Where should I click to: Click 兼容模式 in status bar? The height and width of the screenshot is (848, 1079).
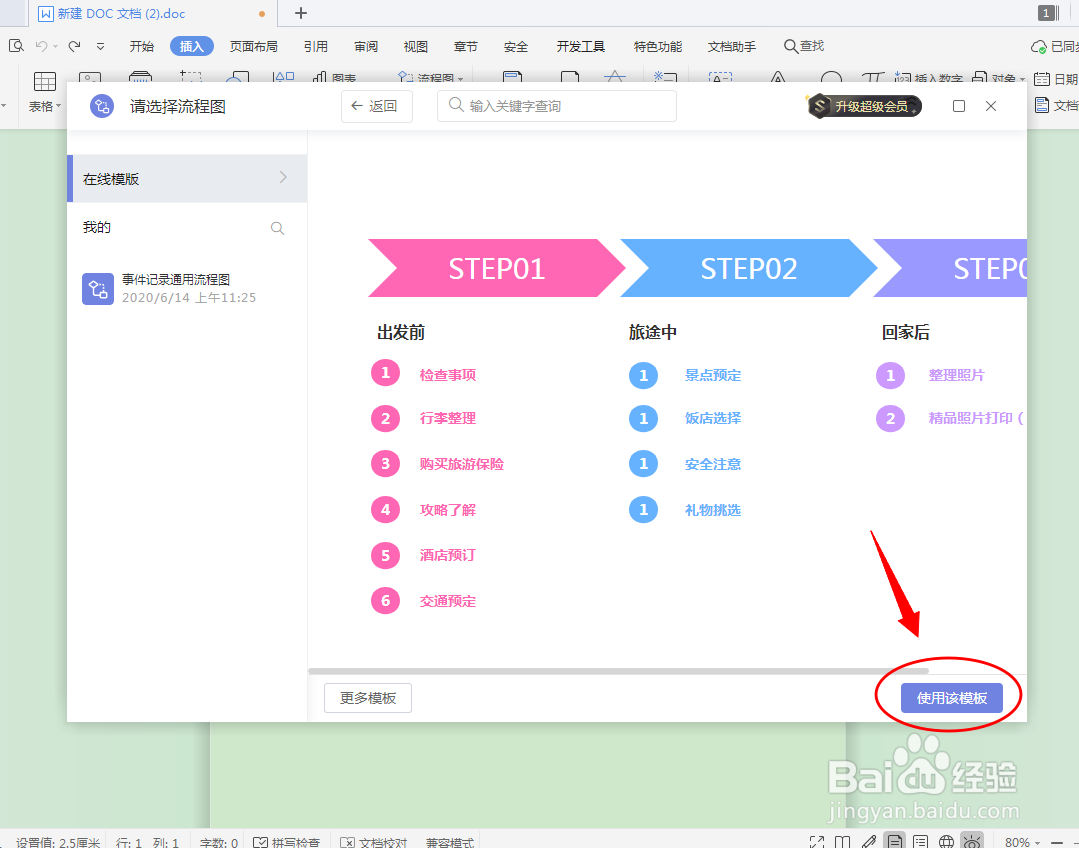point(449,842)
